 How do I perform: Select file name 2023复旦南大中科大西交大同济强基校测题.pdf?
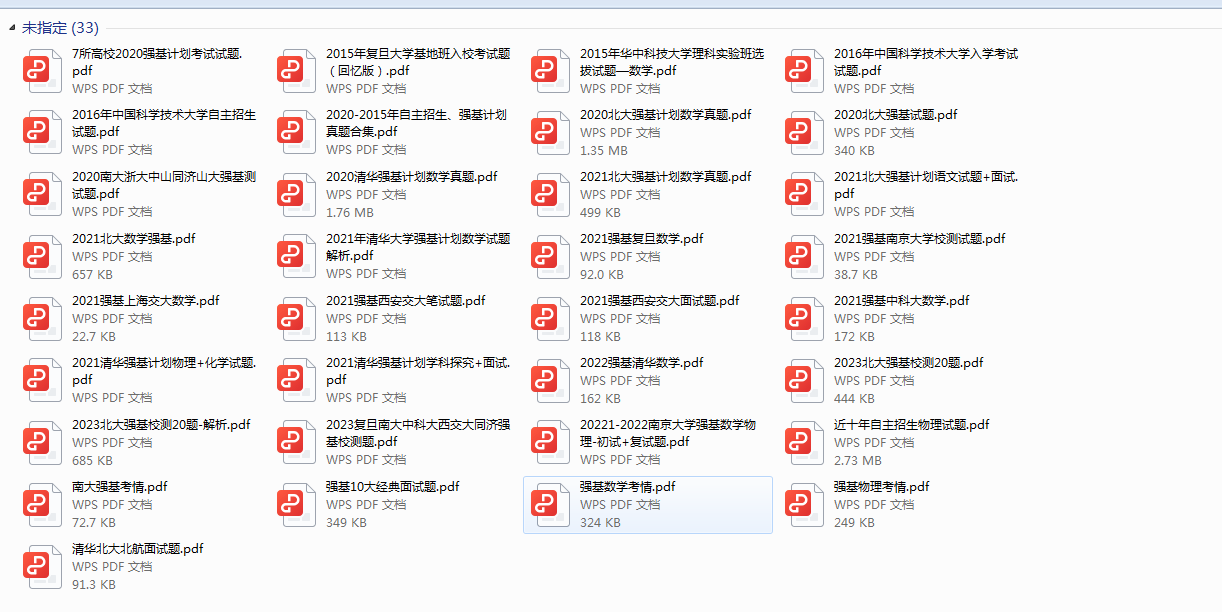pyautogui.click(x=418, y=433)
